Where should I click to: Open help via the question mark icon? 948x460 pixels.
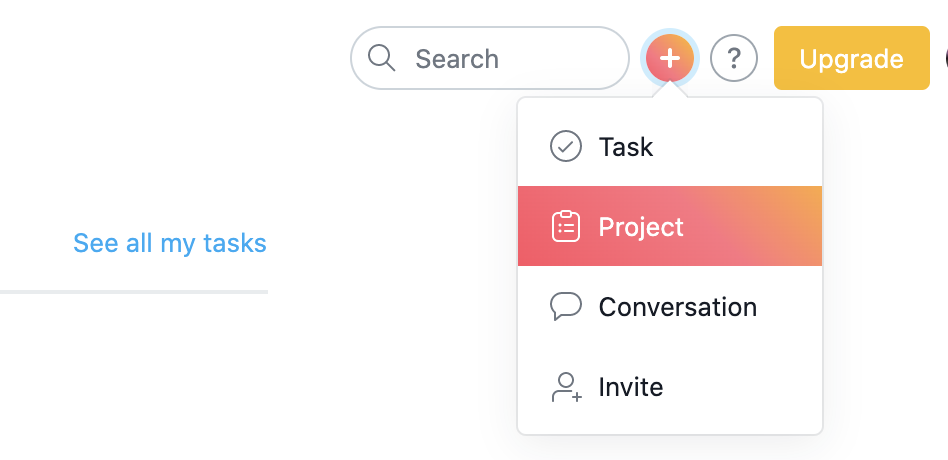pyautogui.click(x=733, y=58)
